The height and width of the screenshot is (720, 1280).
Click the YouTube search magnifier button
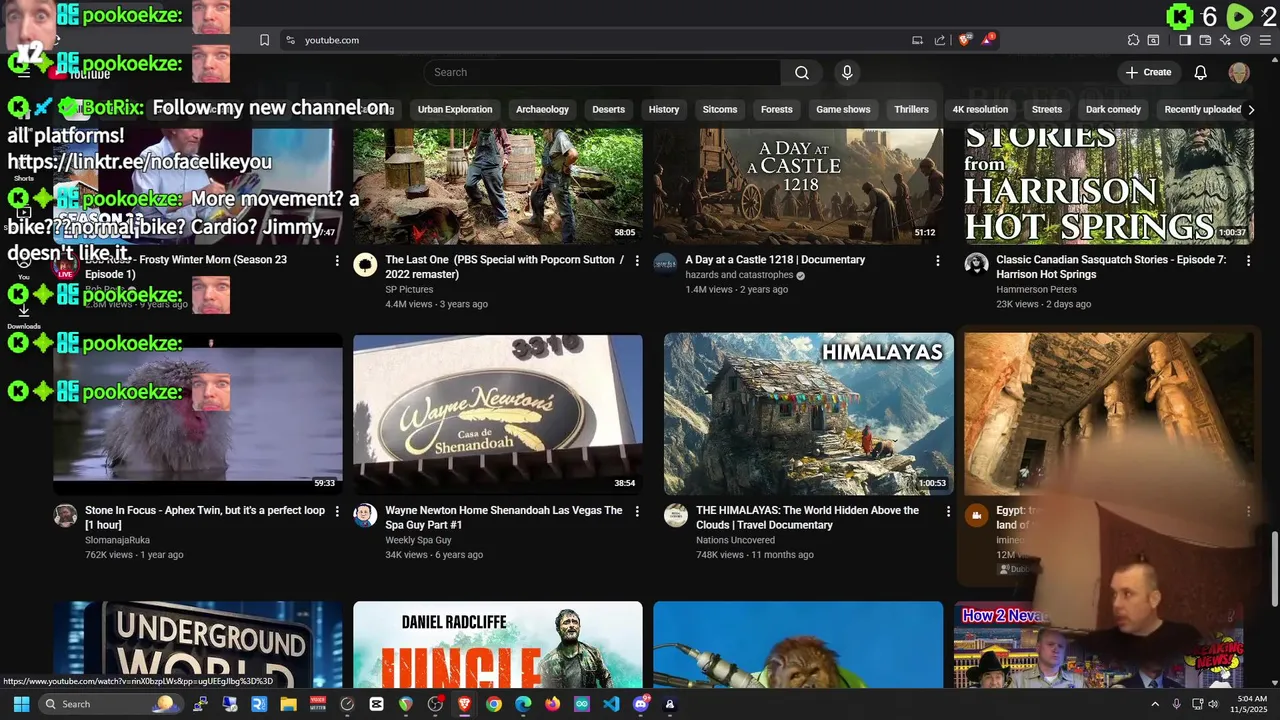click(802, 72)
